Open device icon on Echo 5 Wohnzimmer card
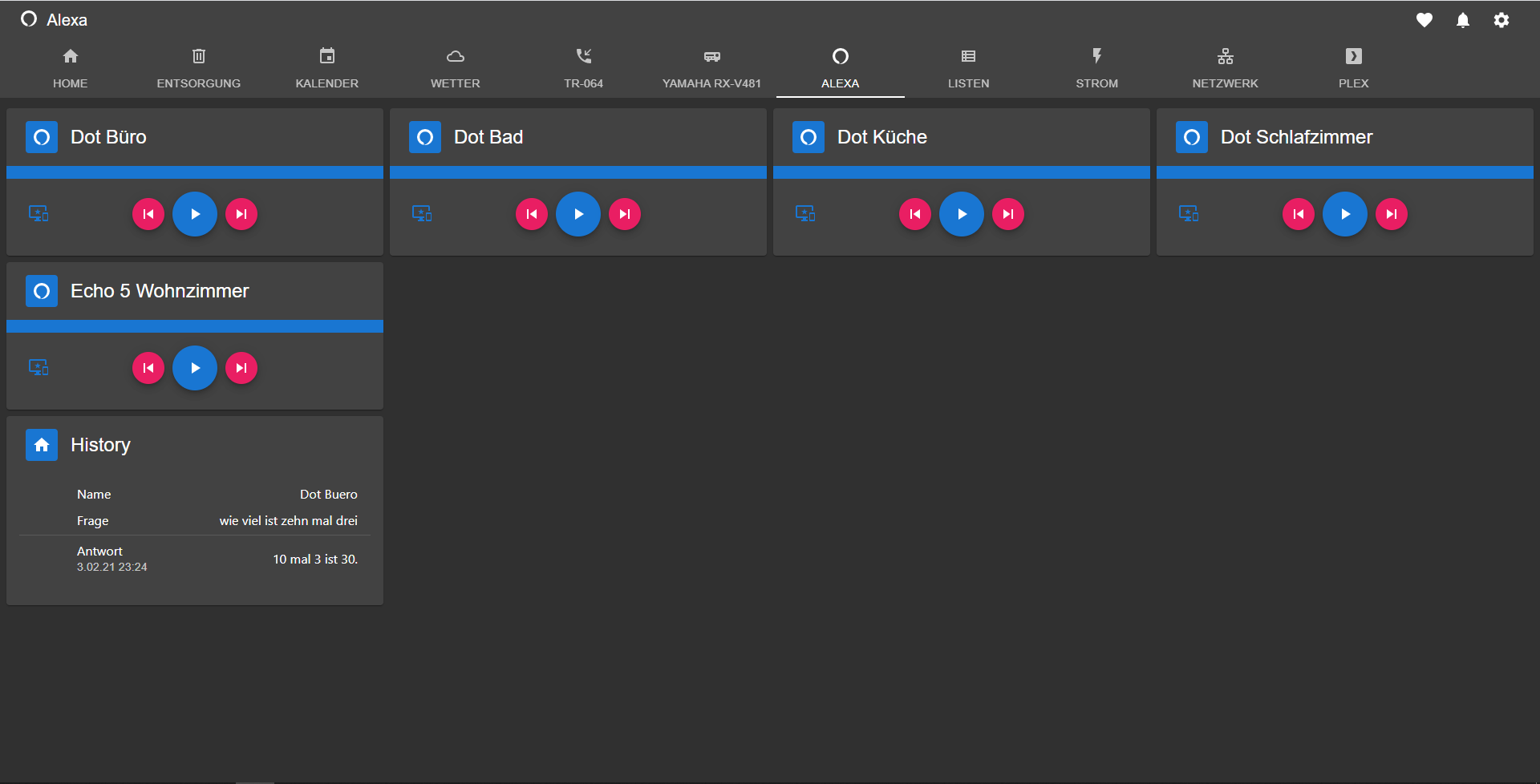 [38, 367]
